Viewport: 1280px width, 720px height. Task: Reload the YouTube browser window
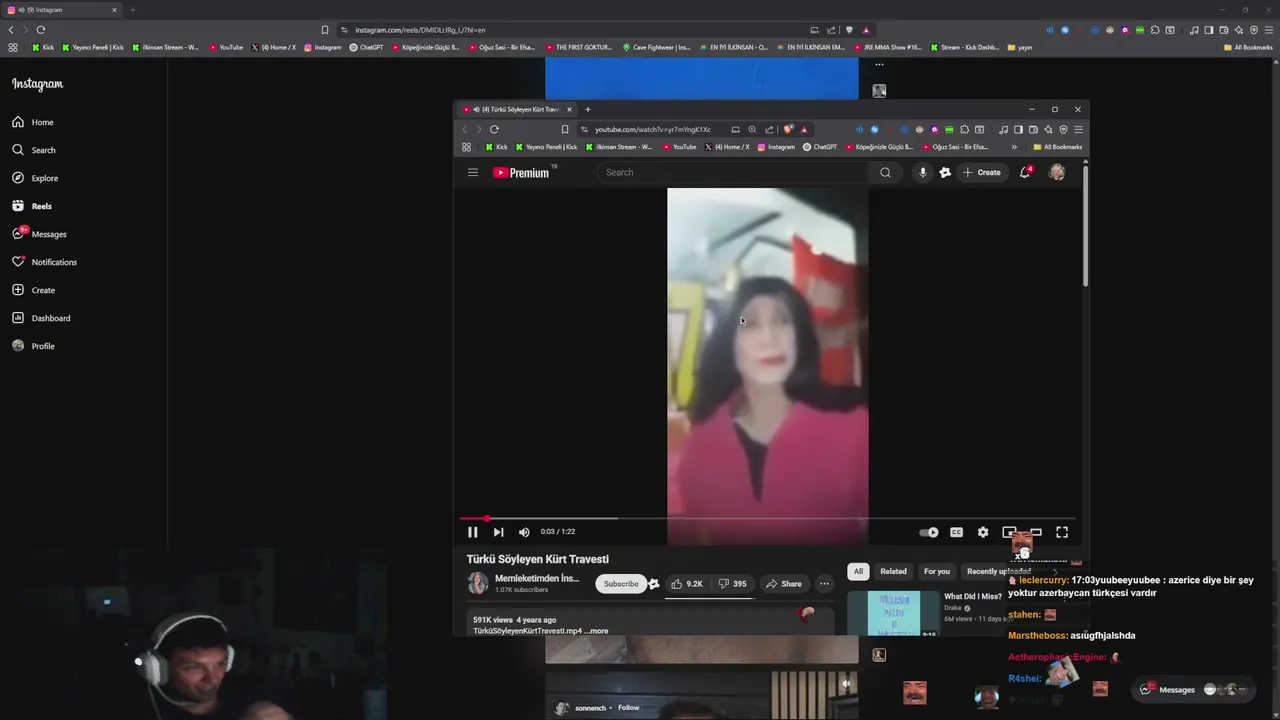click(494, 129)
